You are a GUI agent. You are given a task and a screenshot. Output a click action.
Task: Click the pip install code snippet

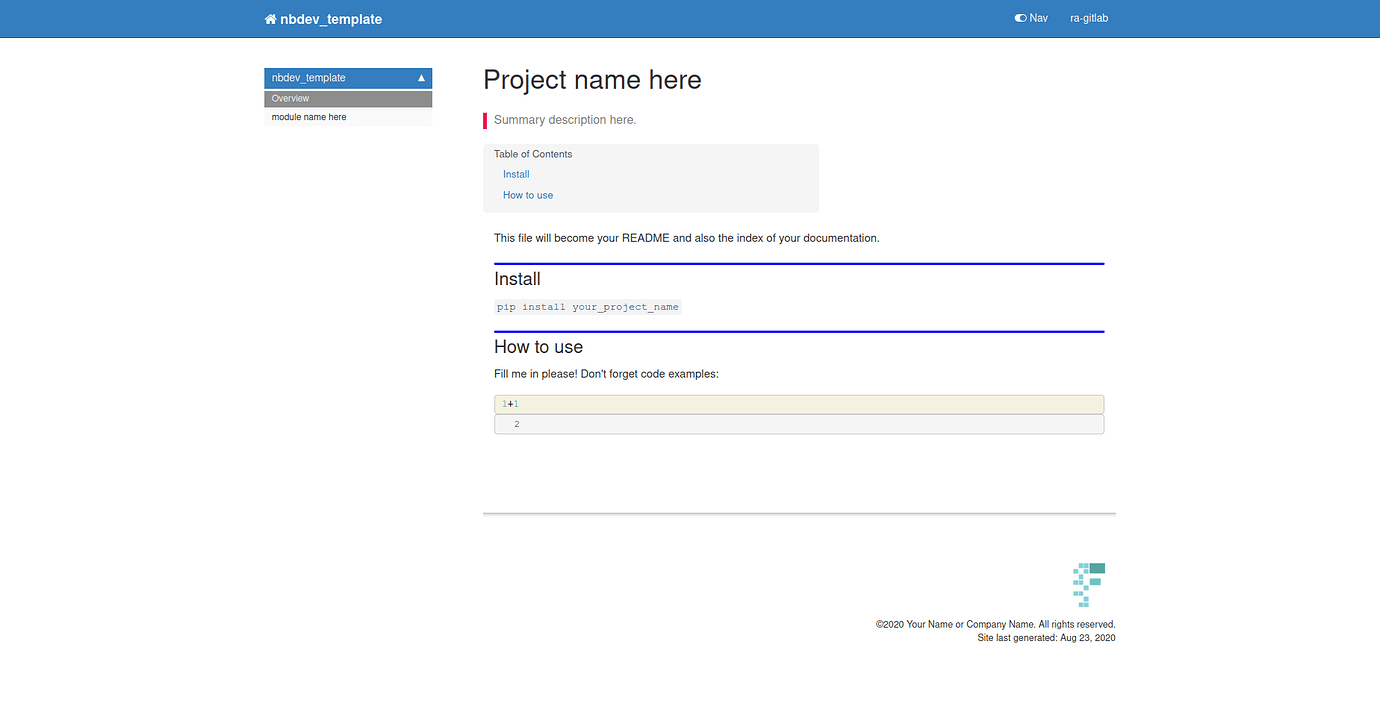(x=588, y=306)
